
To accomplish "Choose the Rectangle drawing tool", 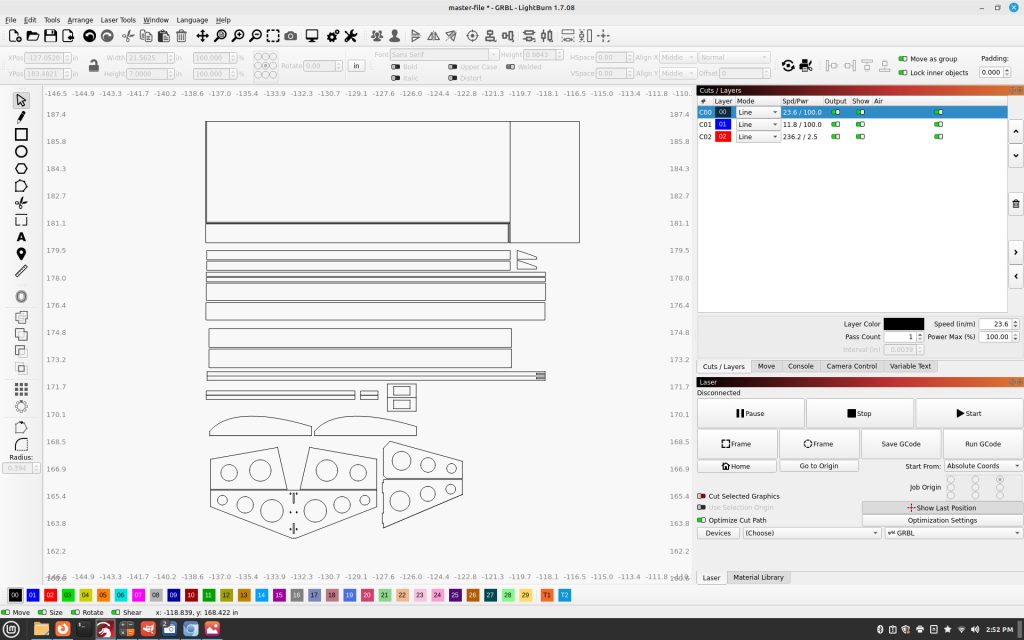I will click(x=21, y=134).
